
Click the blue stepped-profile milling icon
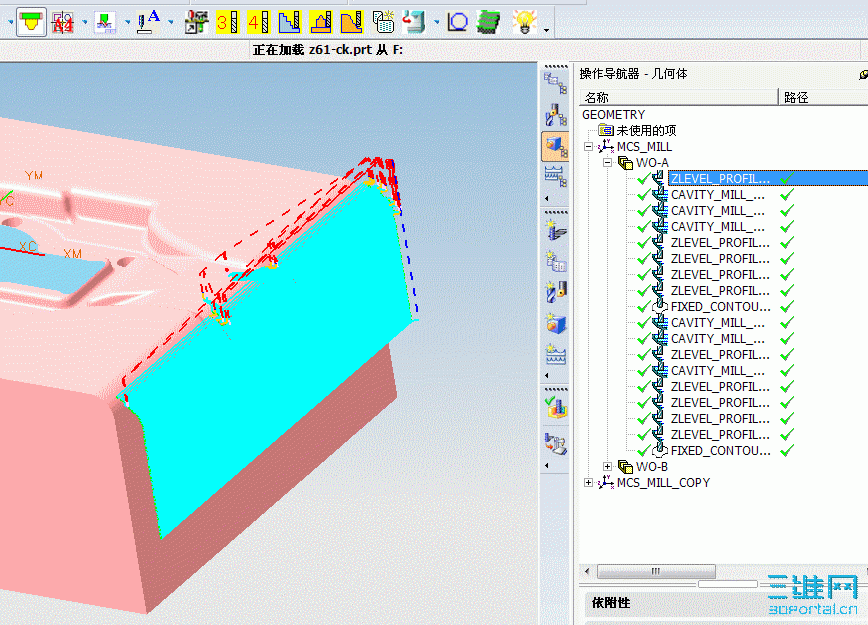point(289,23)
